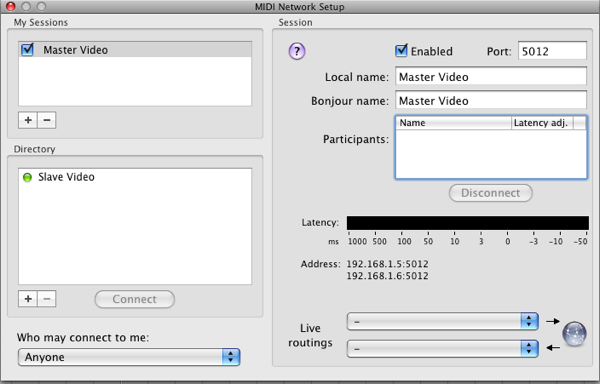The width and height of the screenshot is (600, 384).
Task: Add a new session with the My Sessions plus button
Action: (x=28, y=120)
